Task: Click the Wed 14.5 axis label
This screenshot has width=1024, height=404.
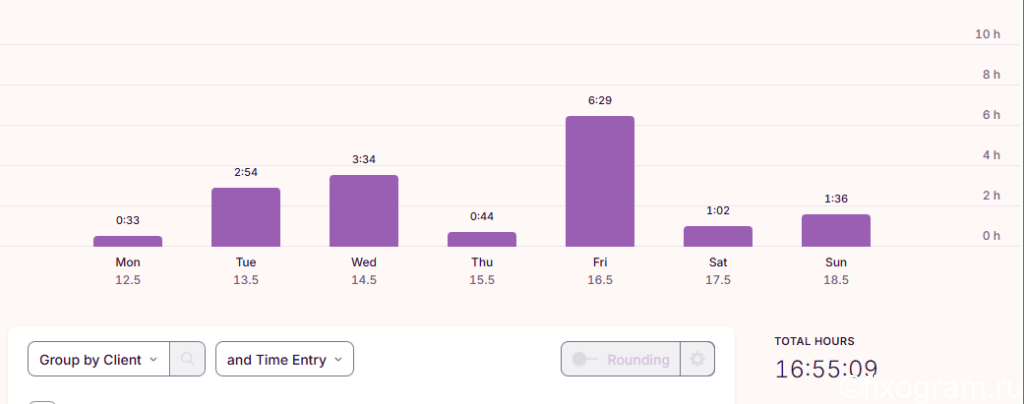Action: coord(364,271)
